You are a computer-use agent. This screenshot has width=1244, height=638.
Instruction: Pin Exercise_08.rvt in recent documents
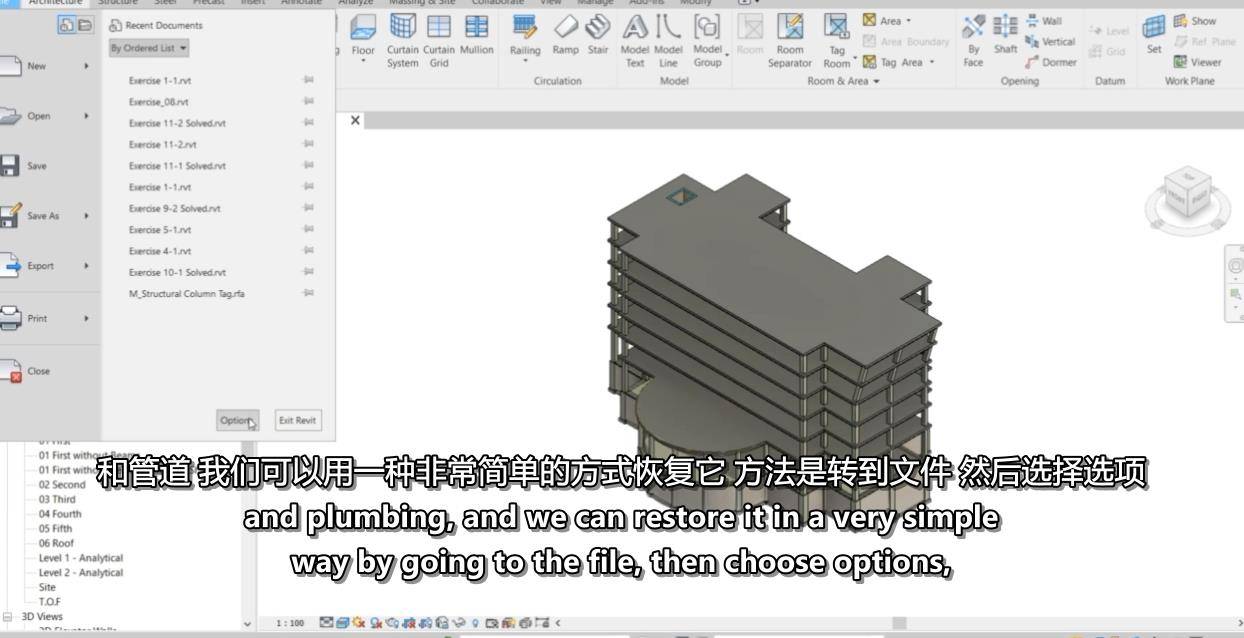coord(308,102)
